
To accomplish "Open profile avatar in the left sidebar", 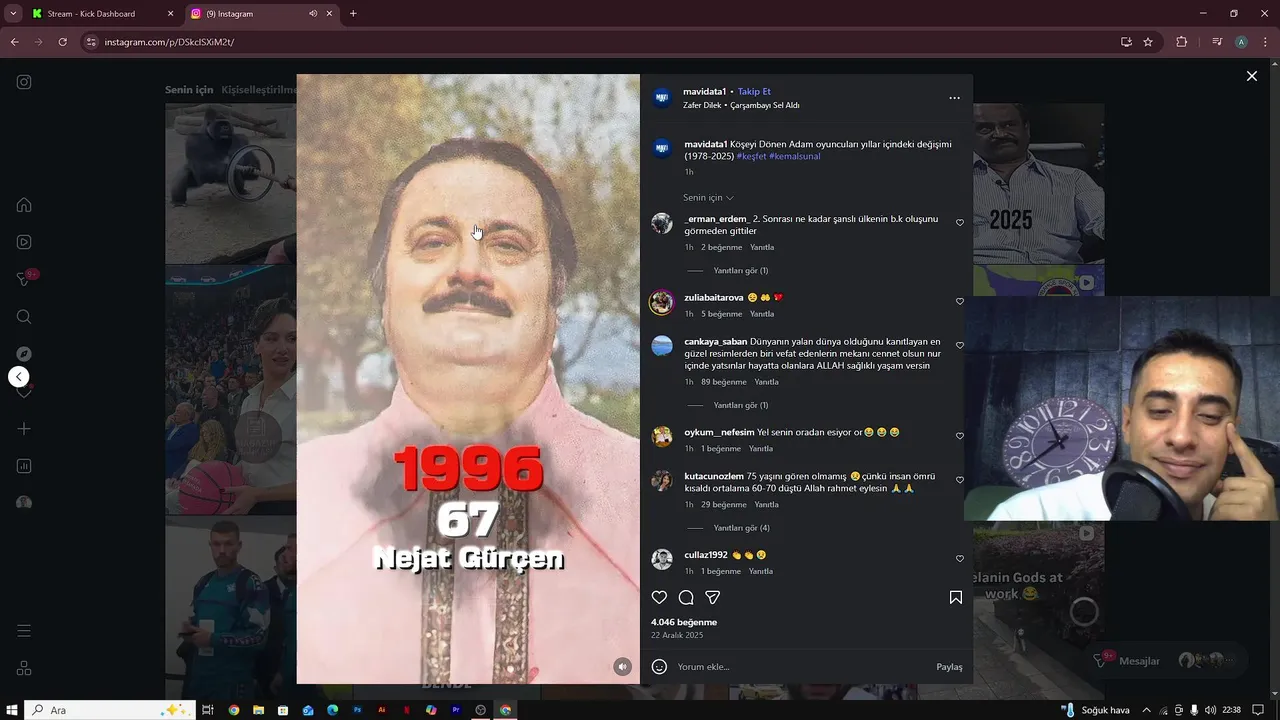I will coord(24,503).
